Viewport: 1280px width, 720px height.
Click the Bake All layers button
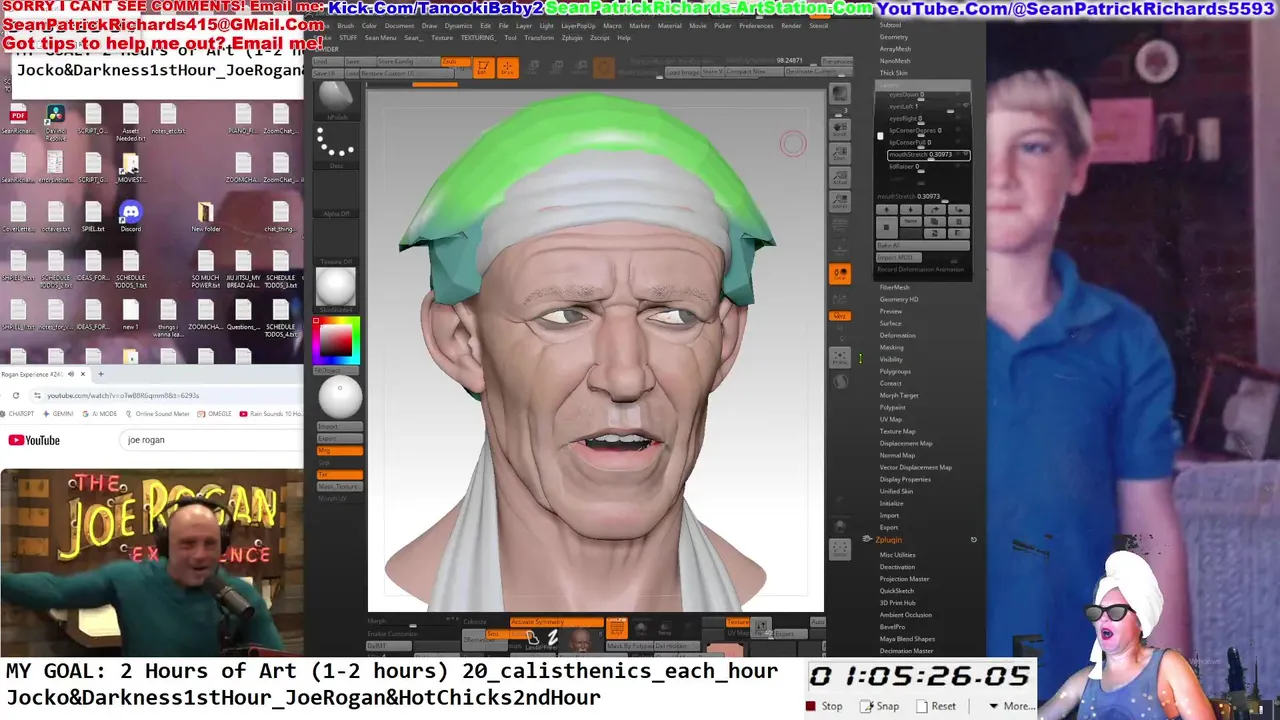923,245
